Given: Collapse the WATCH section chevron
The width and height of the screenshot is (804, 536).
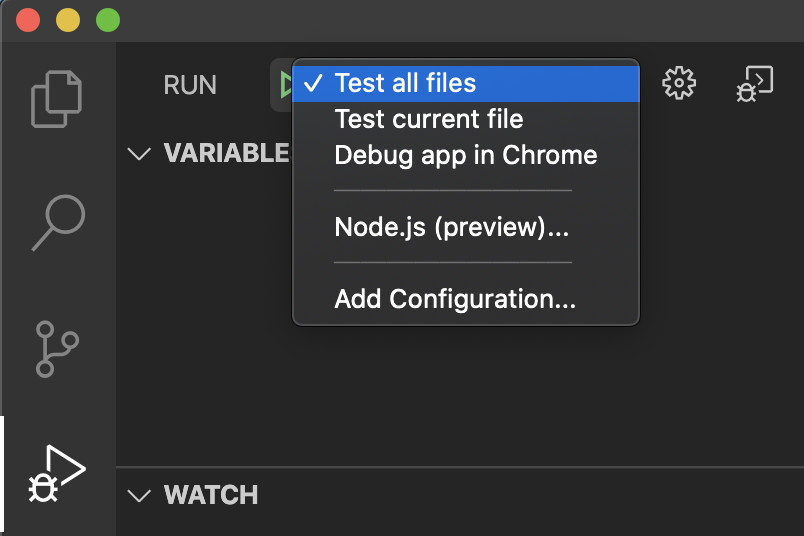Looking at the screenshot, I should pyautogui.click(x=140, y=495).
